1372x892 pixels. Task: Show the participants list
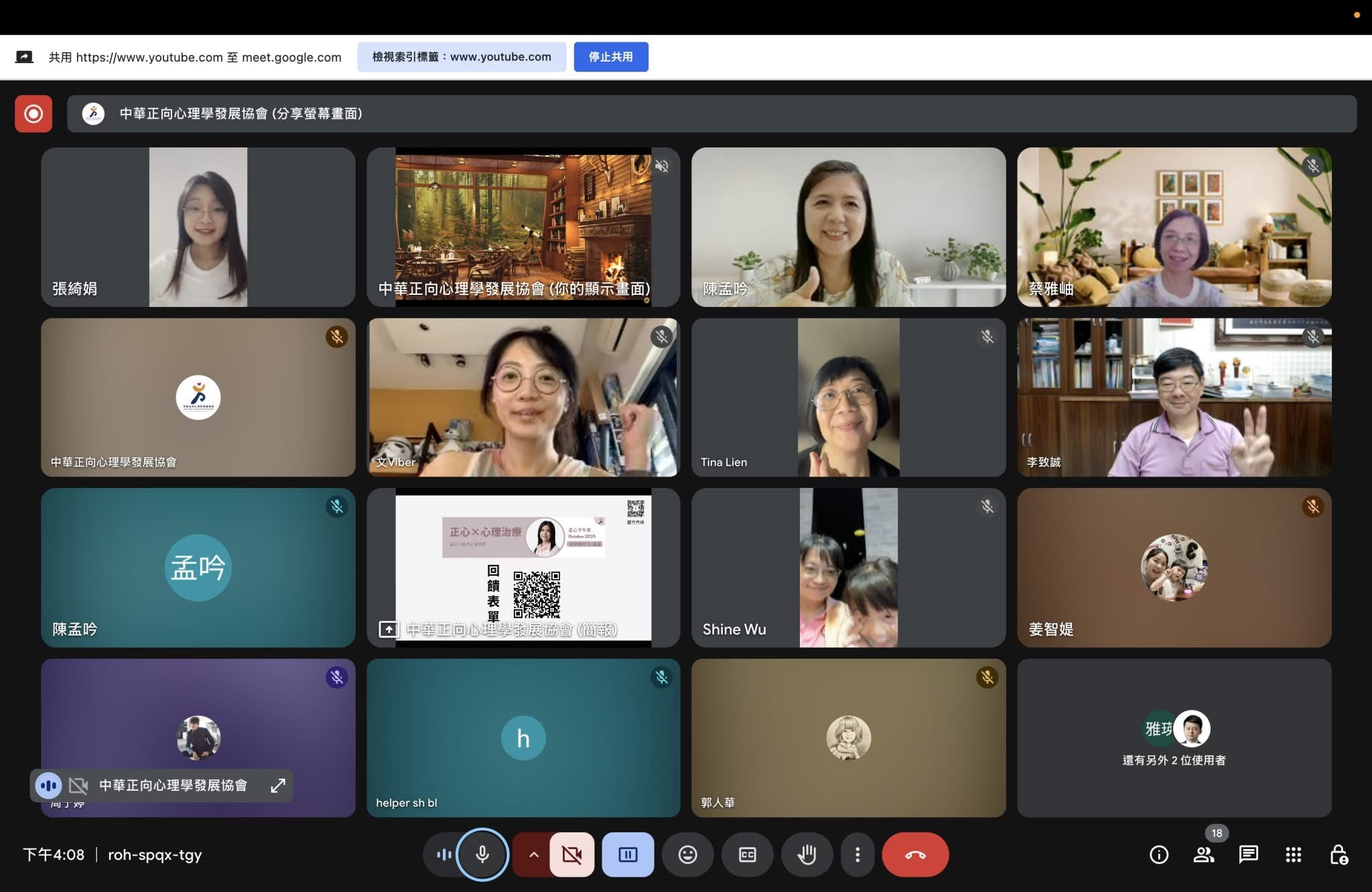click(x=1203, y=854)
